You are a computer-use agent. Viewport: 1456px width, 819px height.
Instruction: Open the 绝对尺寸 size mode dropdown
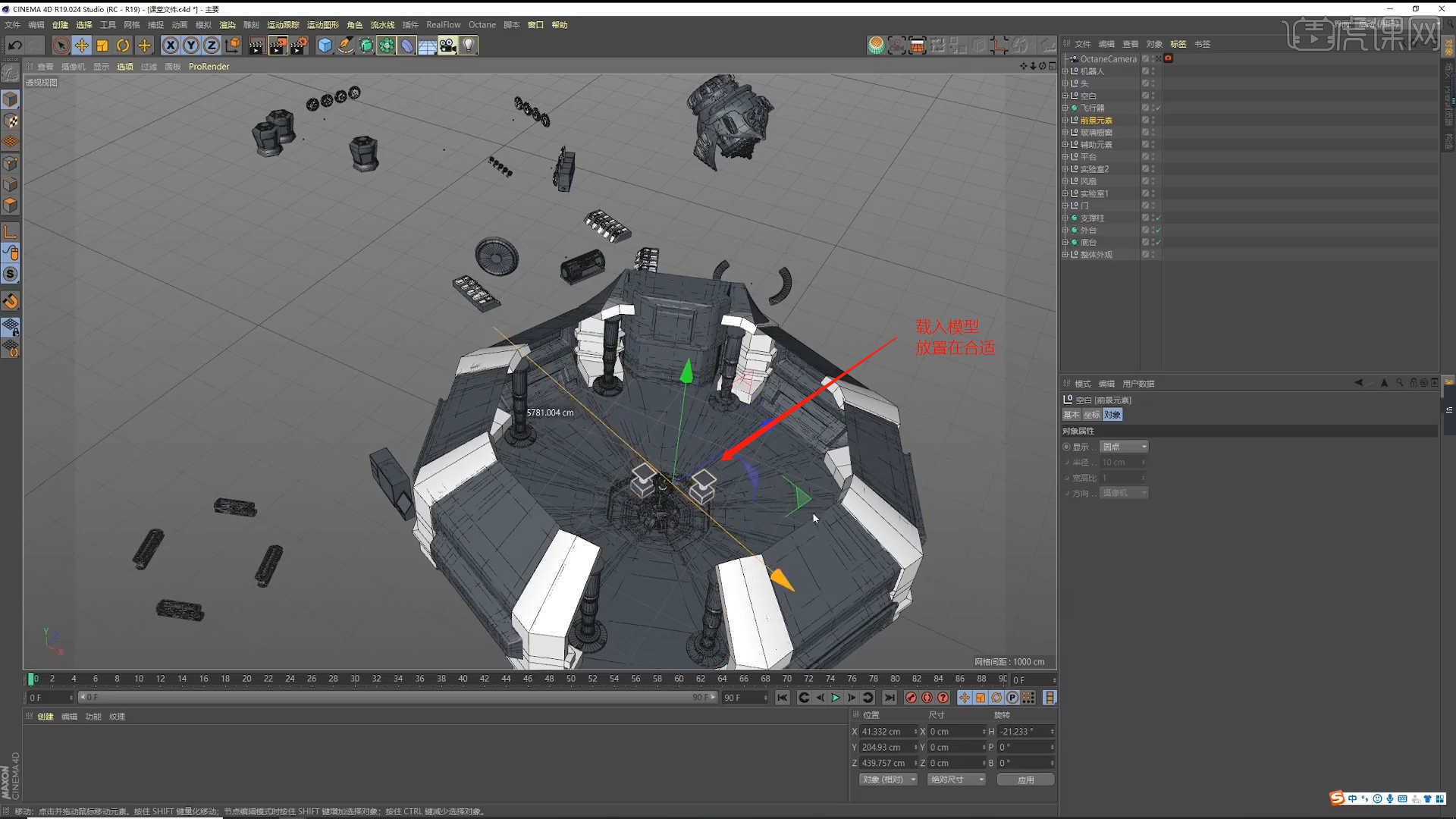(x=956, y=780)
